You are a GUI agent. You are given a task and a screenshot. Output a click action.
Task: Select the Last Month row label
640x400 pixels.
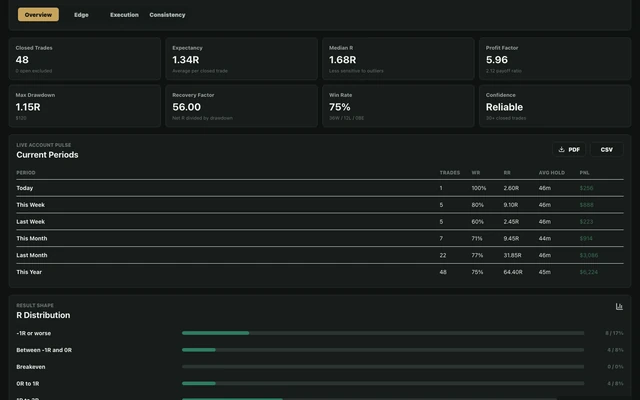point(32,255)
